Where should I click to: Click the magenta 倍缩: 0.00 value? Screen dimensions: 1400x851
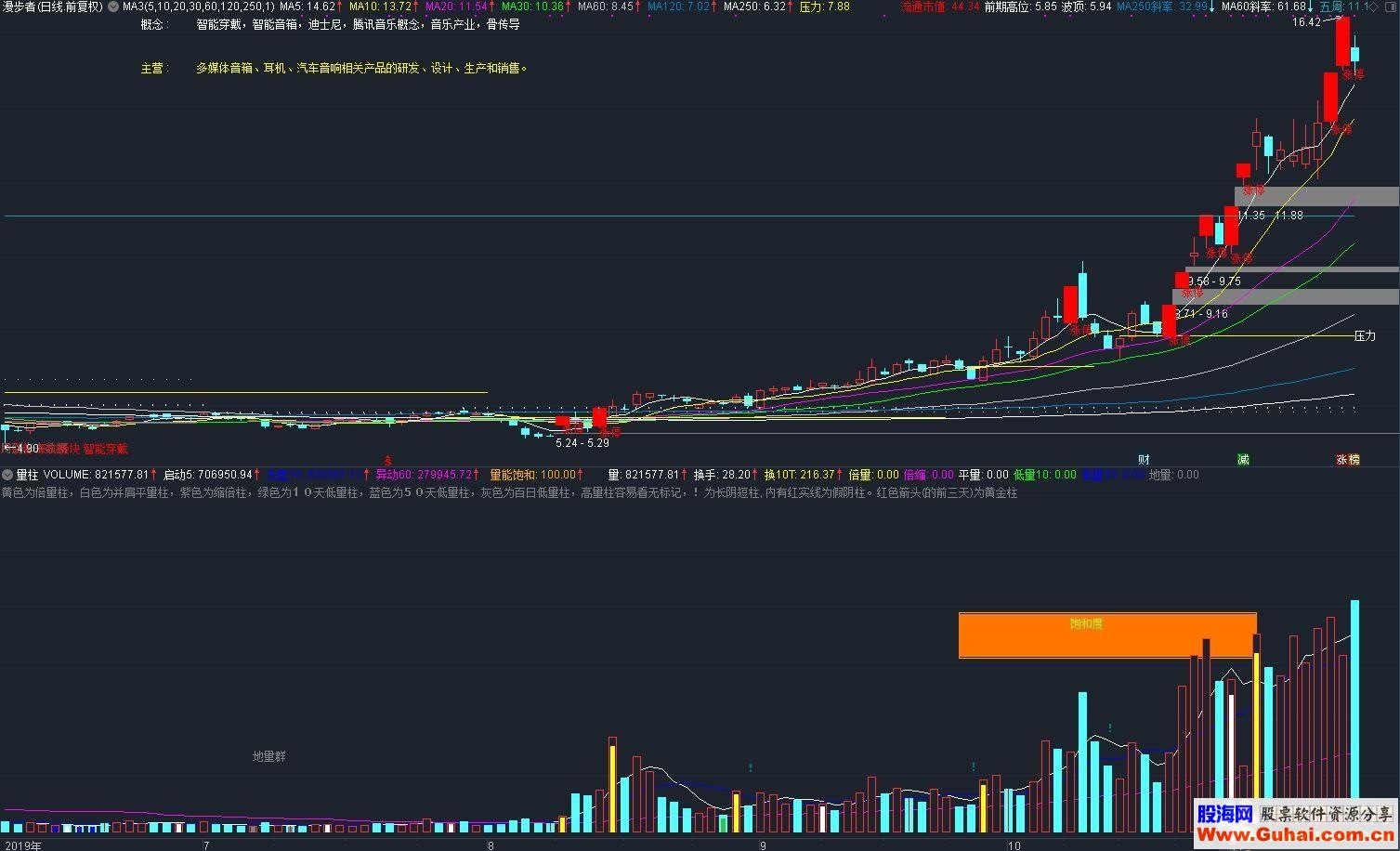coord(928,475)
